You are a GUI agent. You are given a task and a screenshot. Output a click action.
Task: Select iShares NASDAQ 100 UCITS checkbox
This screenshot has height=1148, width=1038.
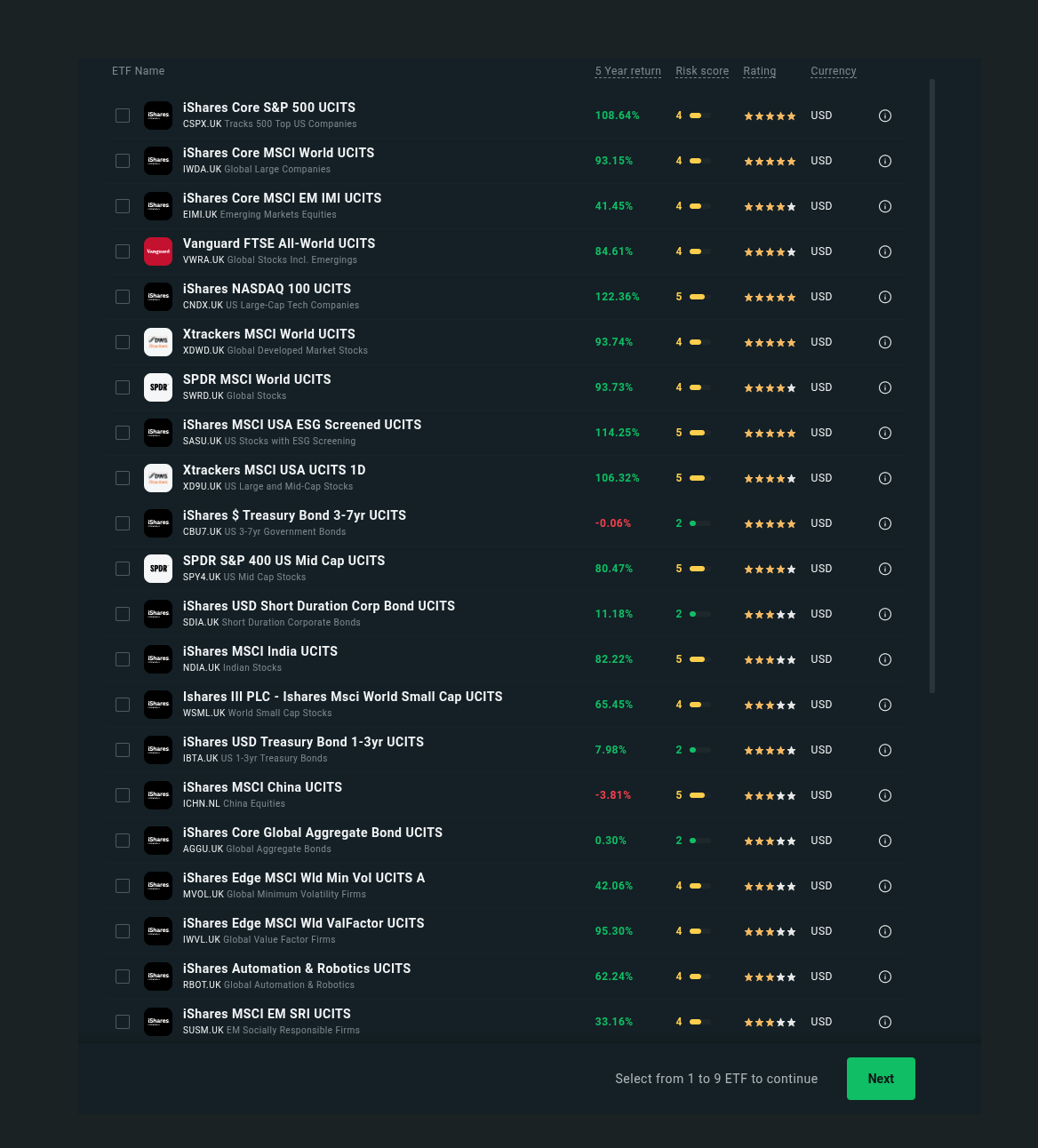123,297
